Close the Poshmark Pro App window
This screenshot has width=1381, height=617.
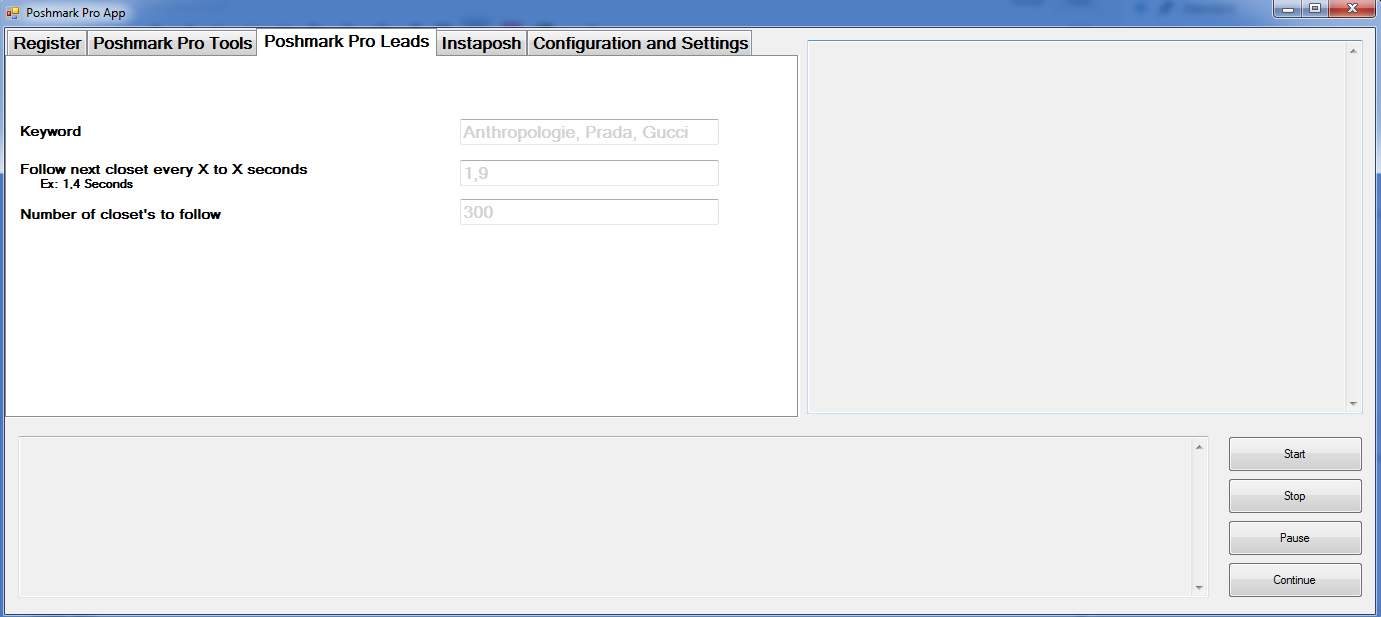click(x=1352, y=9)
